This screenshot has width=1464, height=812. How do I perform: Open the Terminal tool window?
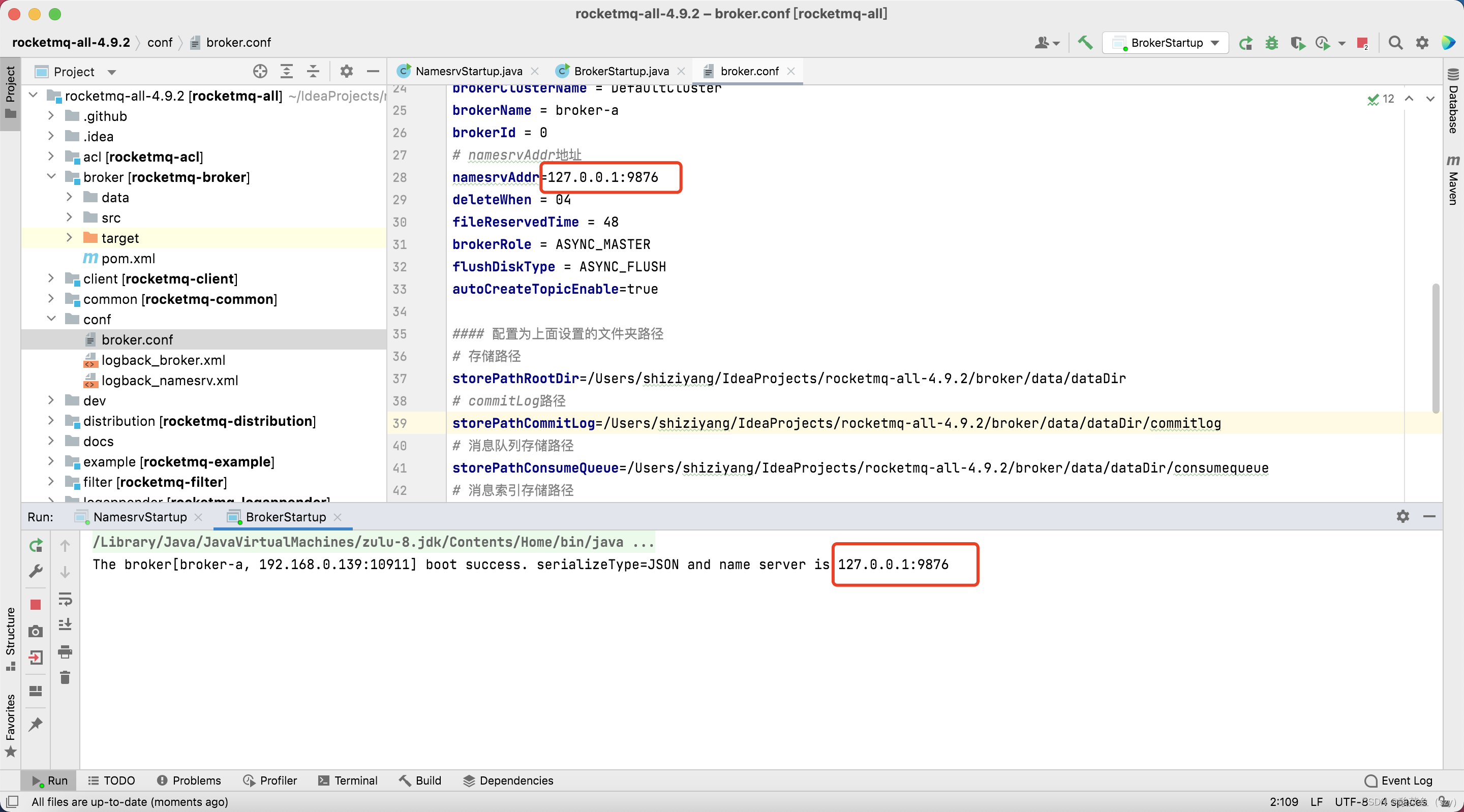pyautogui.click(x=348, y=780)
